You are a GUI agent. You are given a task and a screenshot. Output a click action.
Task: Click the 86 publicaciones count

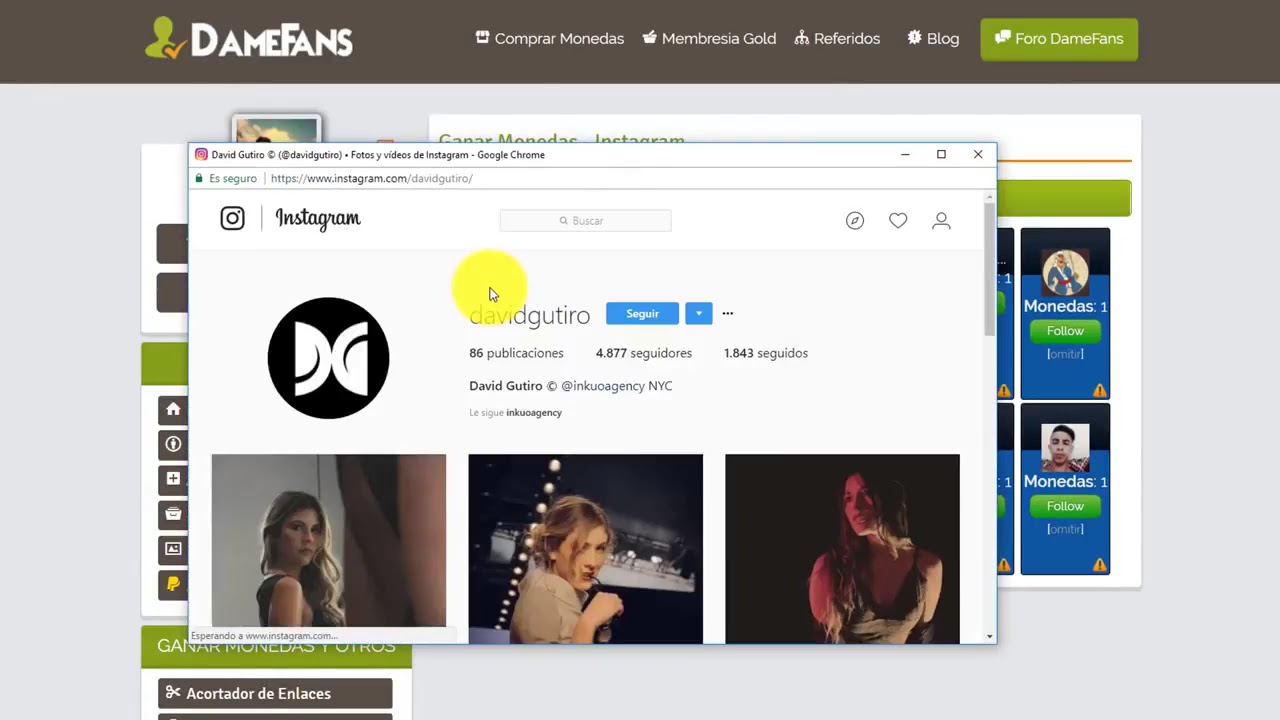(516, 353)
